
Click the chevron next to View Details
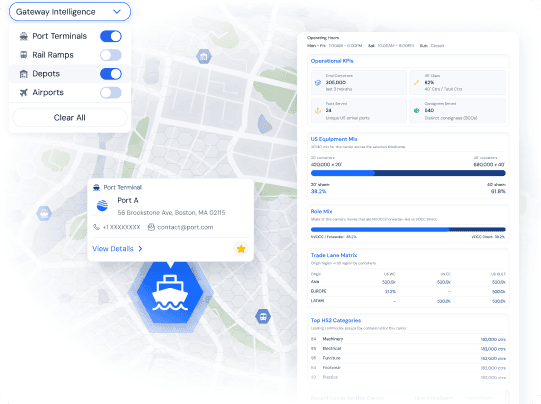coord(140,249)
